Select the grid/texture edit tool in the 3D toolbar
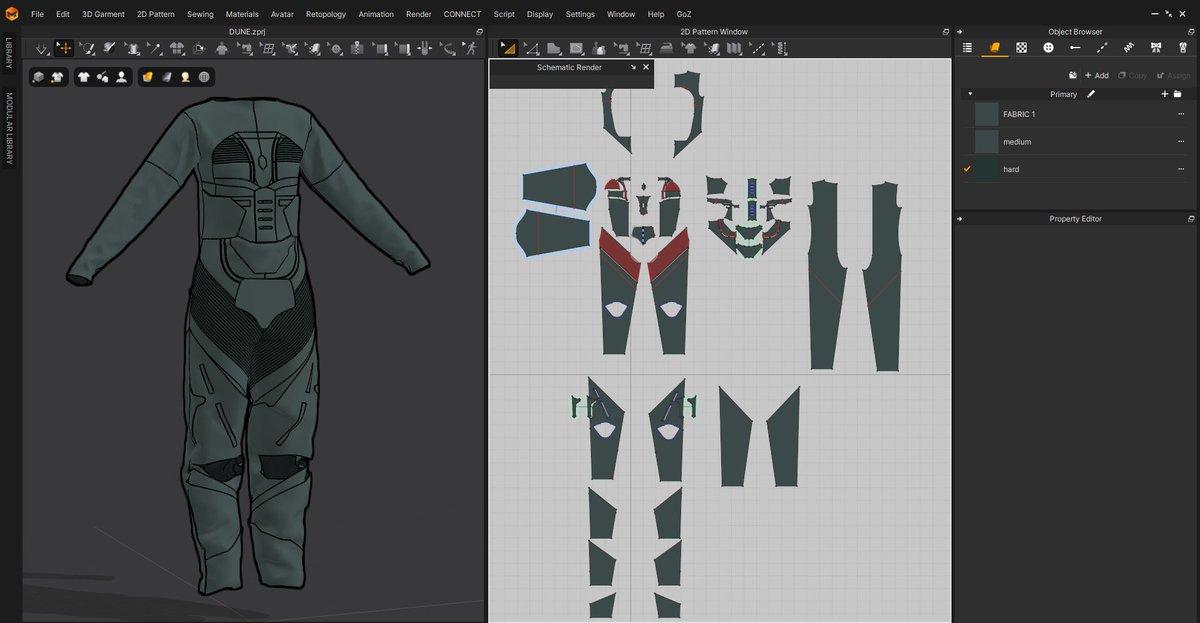This screenshot has height=623, width=1200. pos(267,48)
